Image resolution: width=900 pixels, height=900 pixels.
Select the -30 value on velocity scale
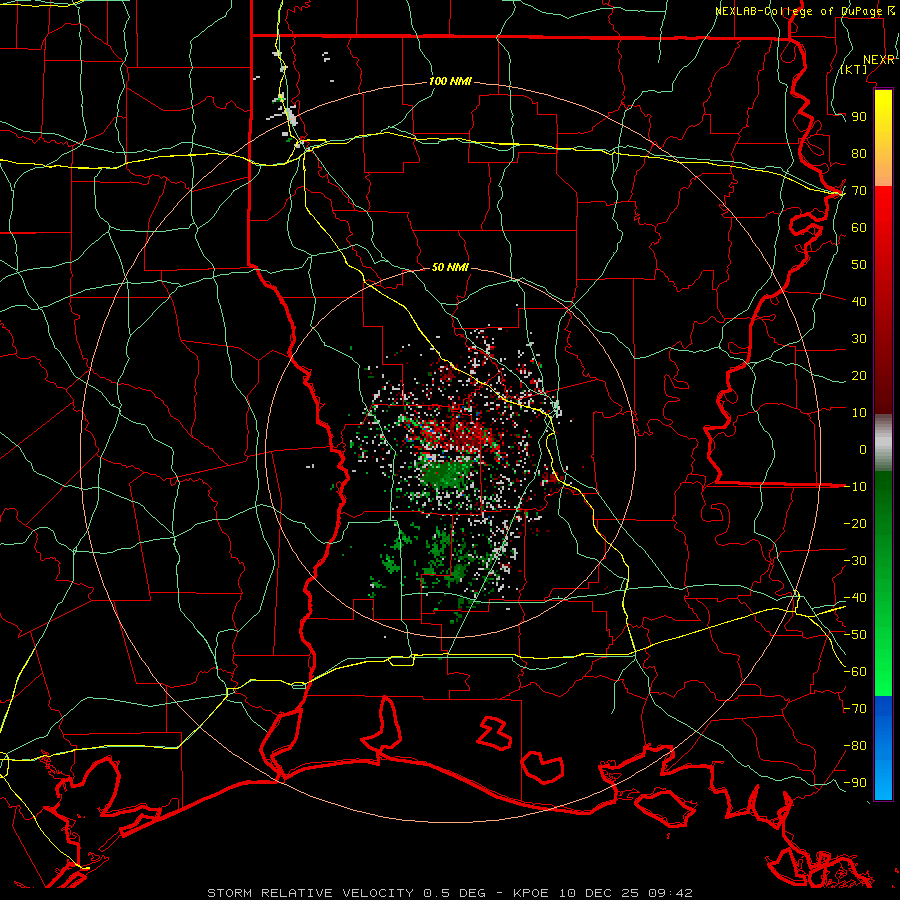[x=855, y=561]
